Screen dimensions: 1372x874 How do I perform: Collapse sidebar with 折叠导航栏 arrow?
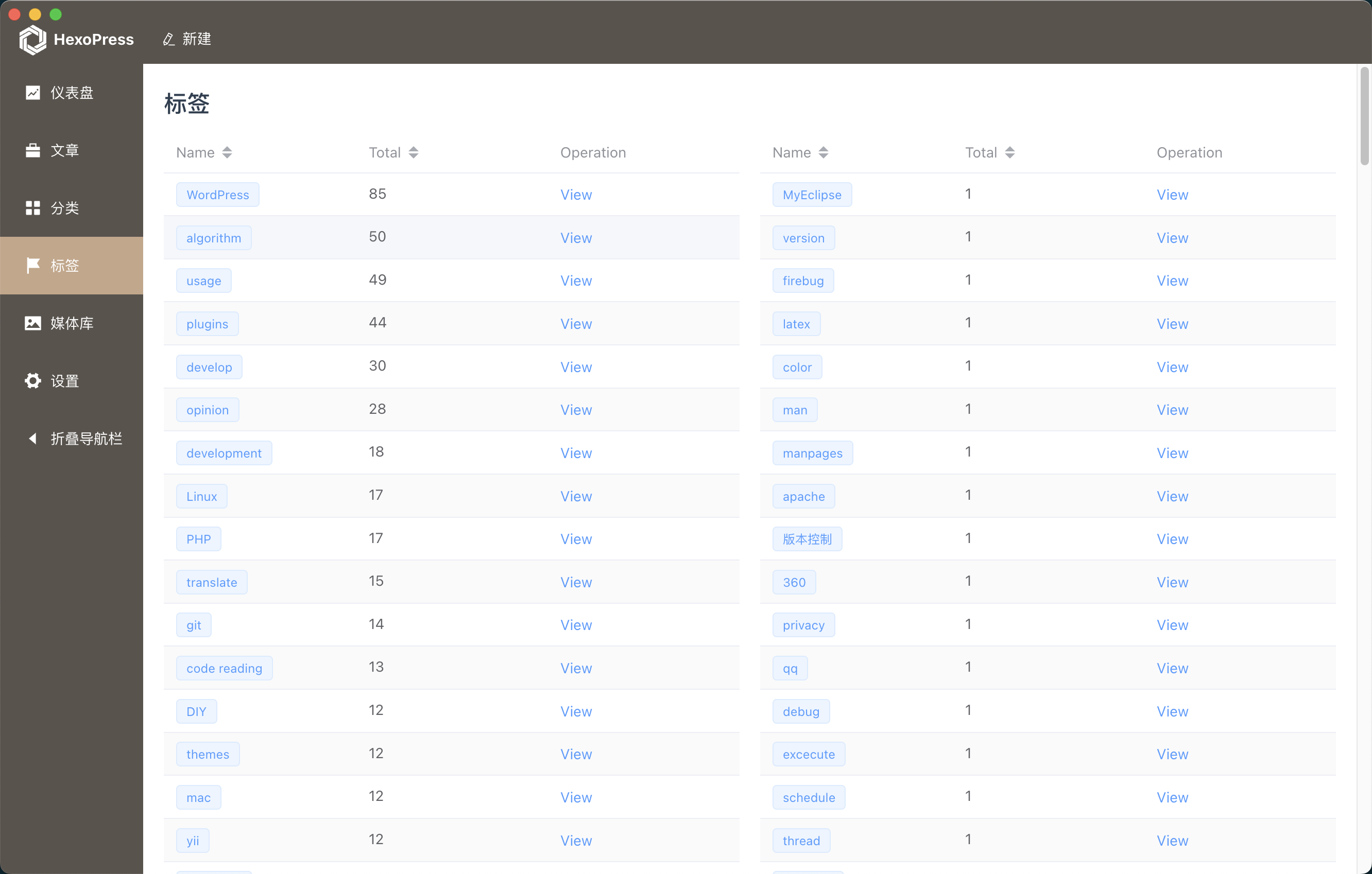click(x=33, y=439)
